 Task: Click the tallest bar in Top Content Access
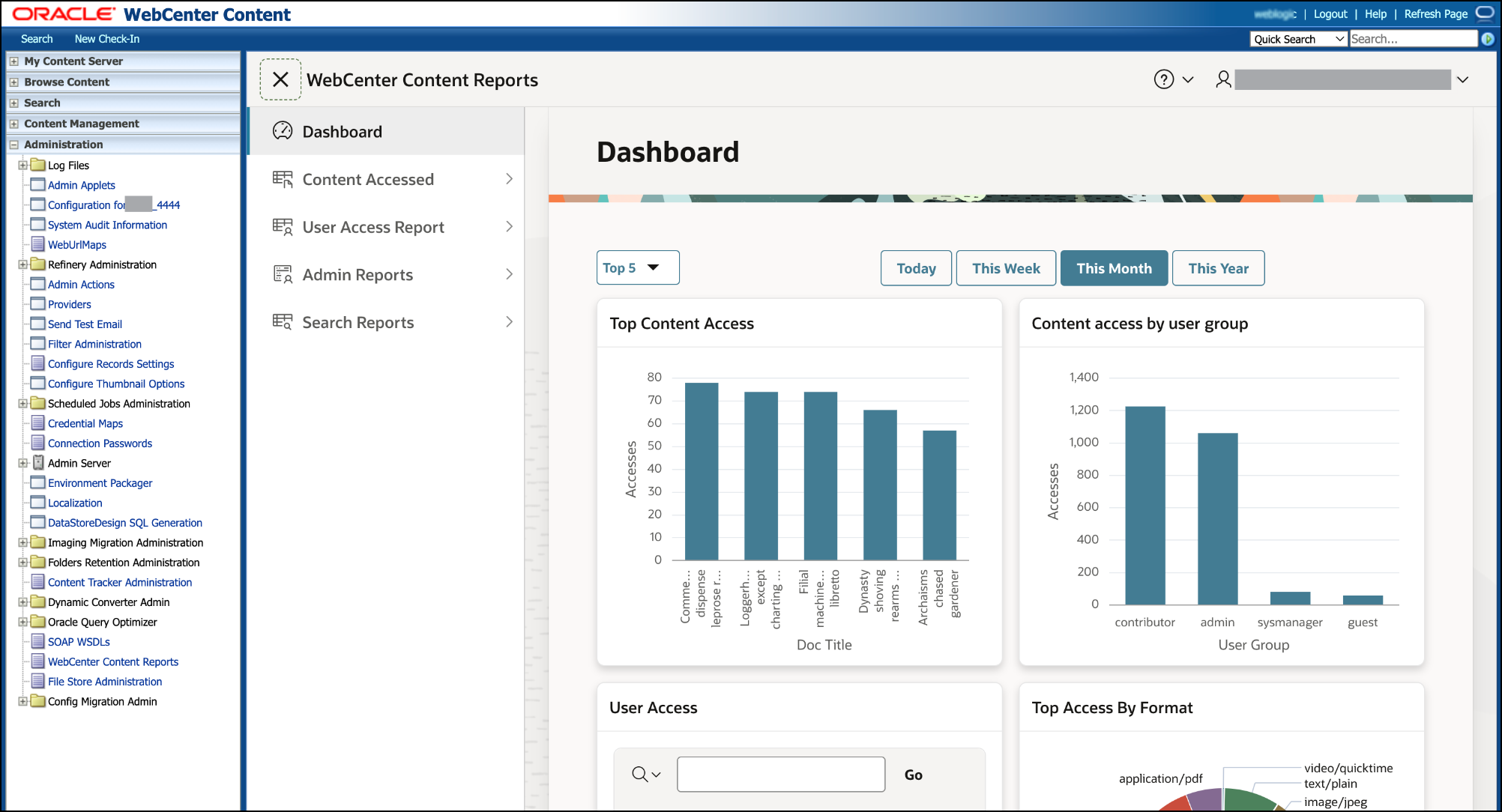[x=702, y=471]
